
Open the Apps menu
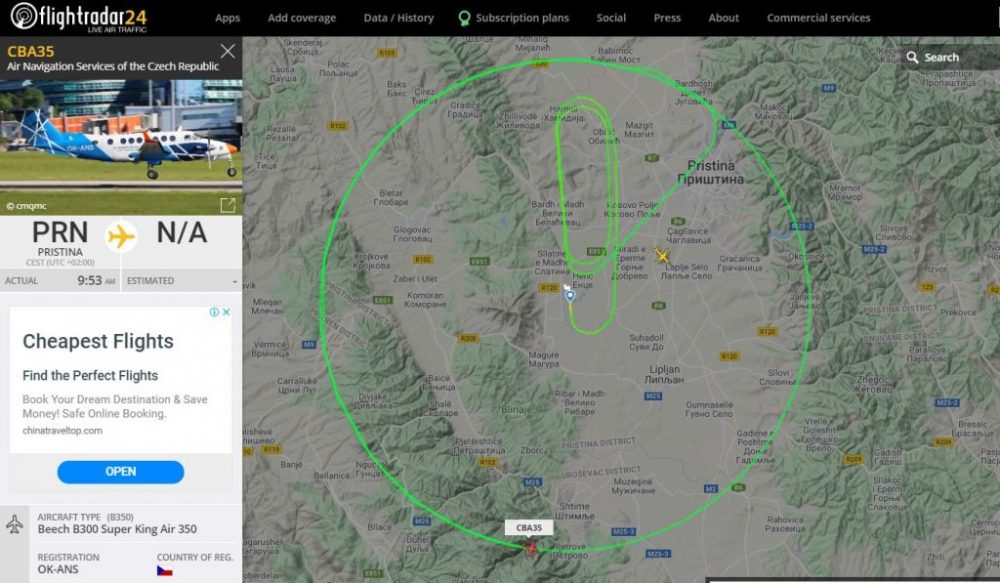pyautogui.click(x=228, y=18)
